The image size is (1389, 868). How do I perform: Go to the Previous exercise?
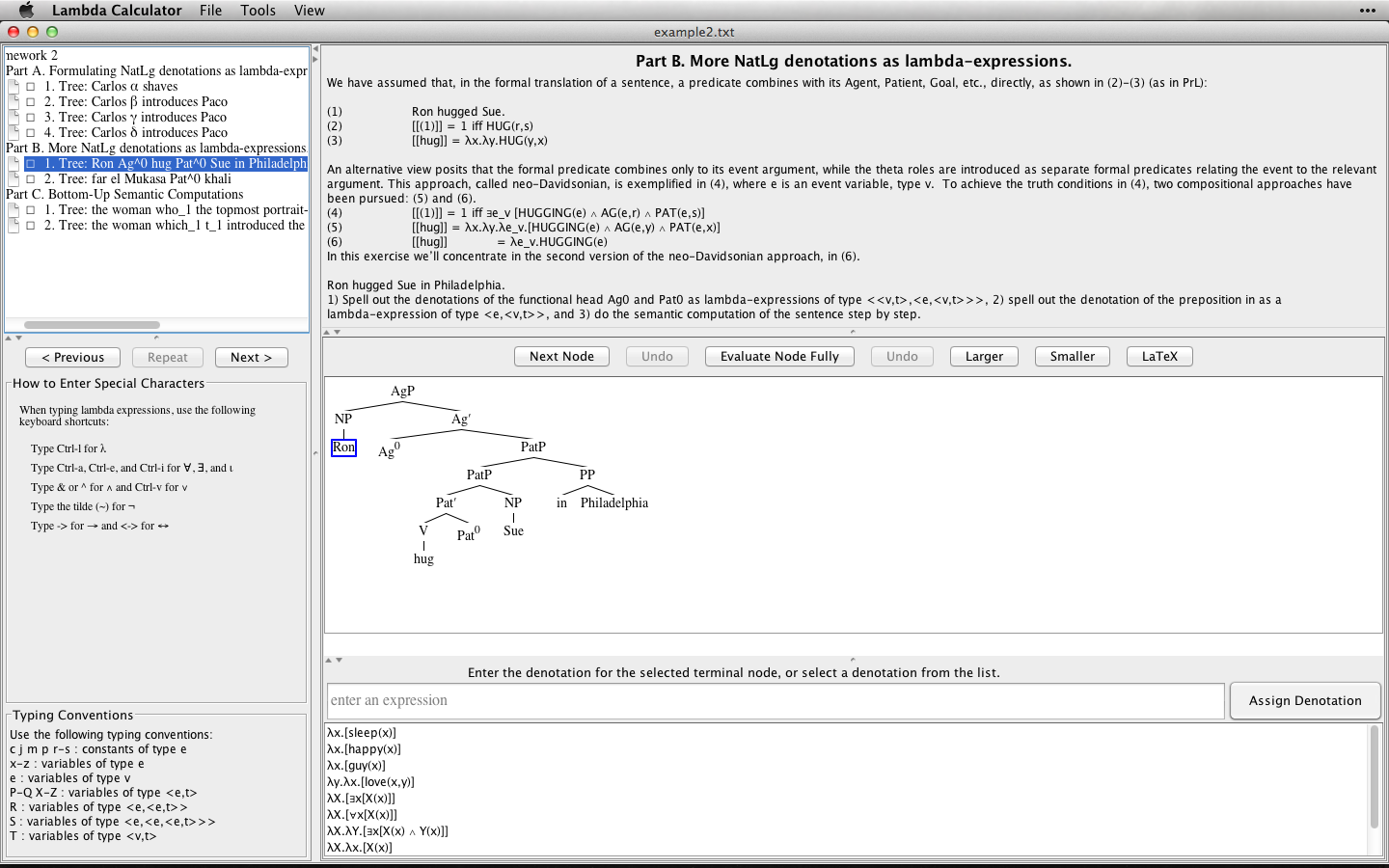point(72,357)
